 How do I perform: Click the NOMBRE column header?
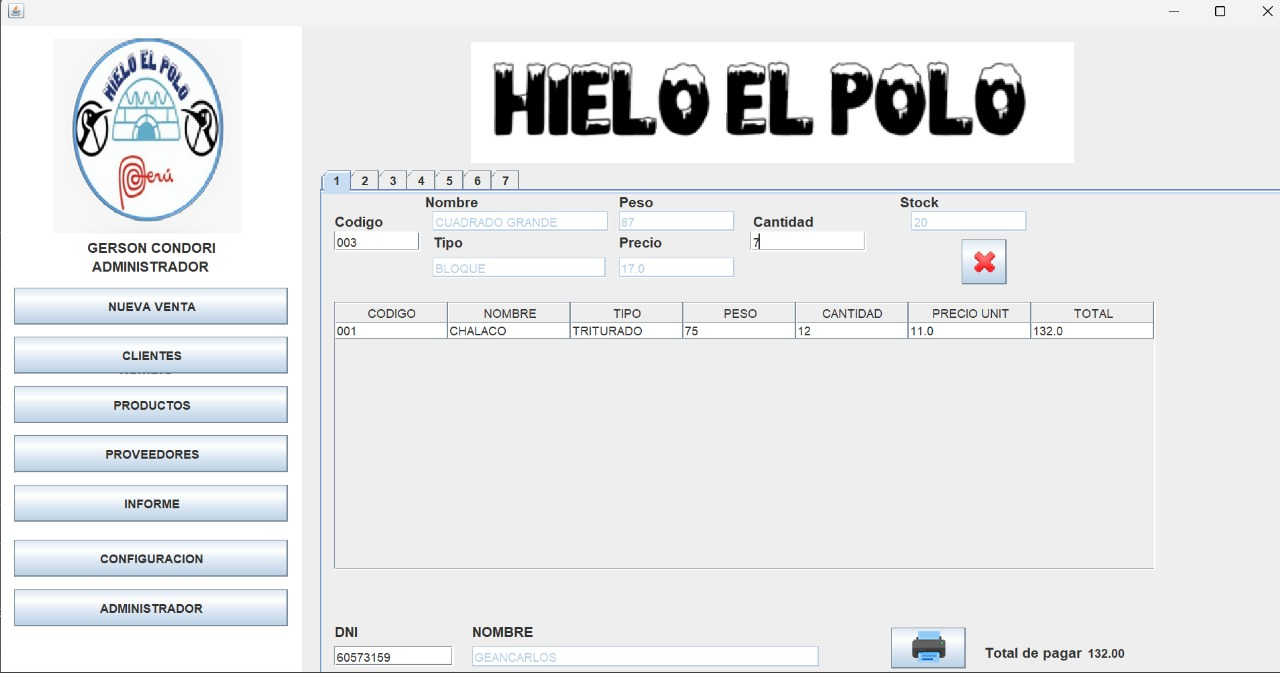pyautogui.click(x=509, y=313)
